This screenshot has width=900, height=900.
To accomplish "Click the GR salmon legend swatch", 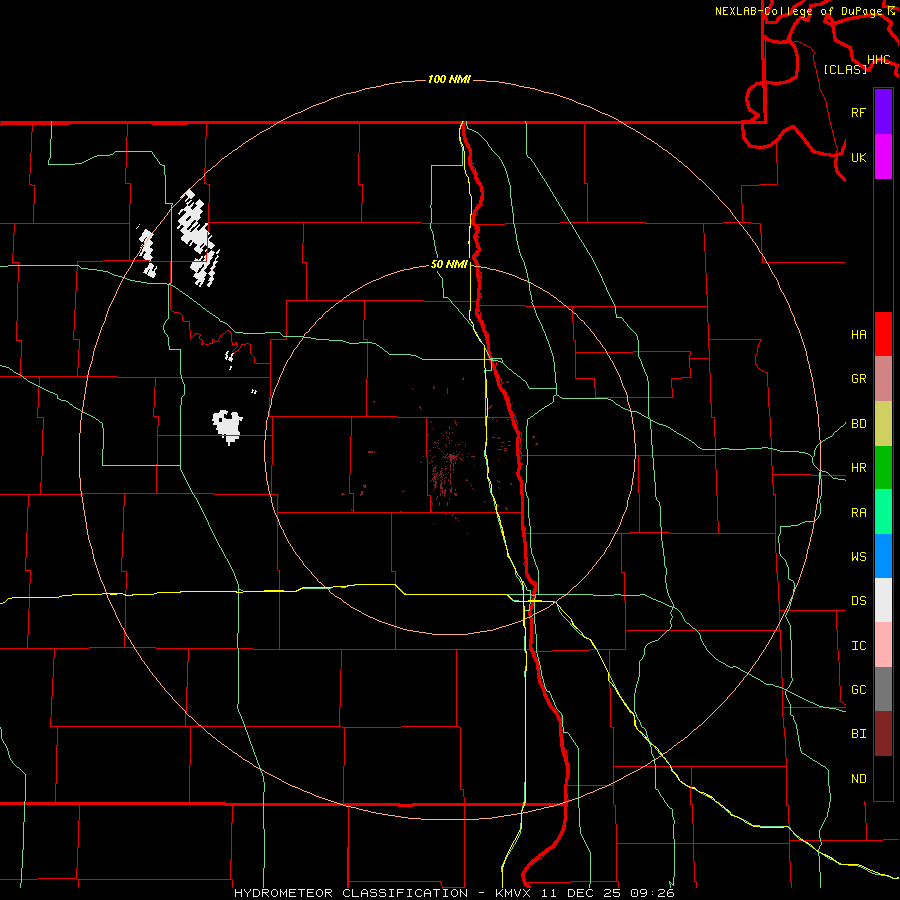I will (x=883, y=379).
